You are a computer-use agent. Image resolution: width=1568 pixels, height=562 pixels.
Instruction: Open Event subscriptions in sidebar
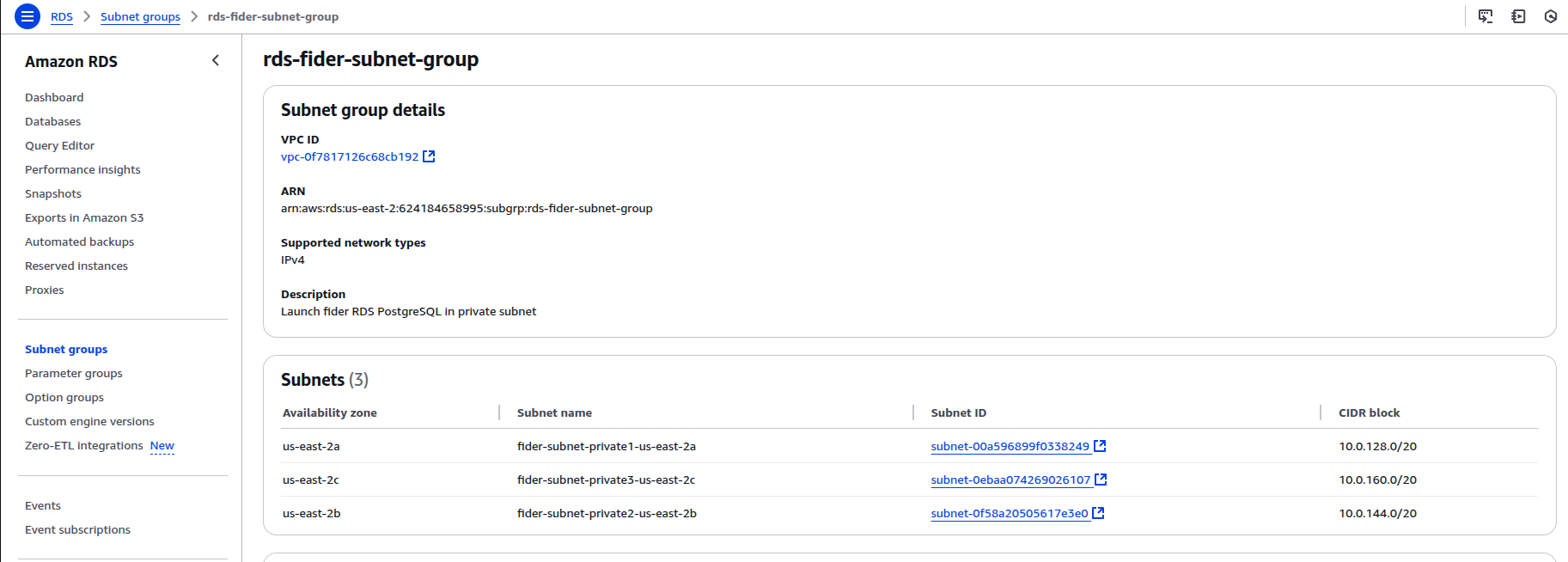[x=77, y=529]
